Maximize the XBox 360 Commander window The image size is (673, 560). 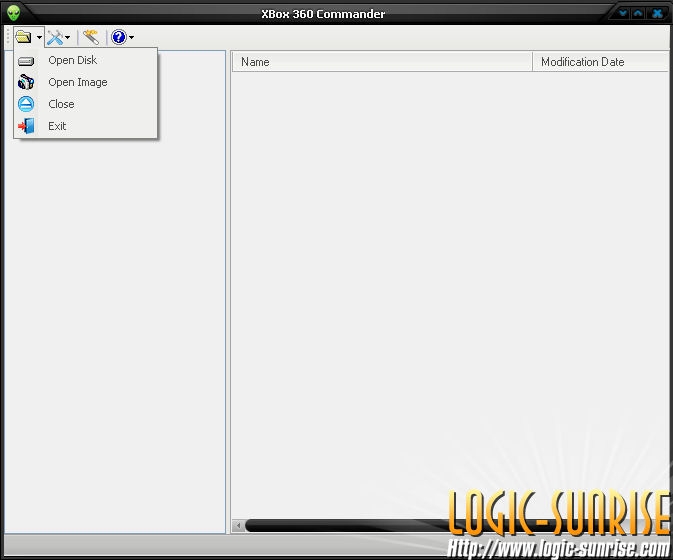[638, 13]
